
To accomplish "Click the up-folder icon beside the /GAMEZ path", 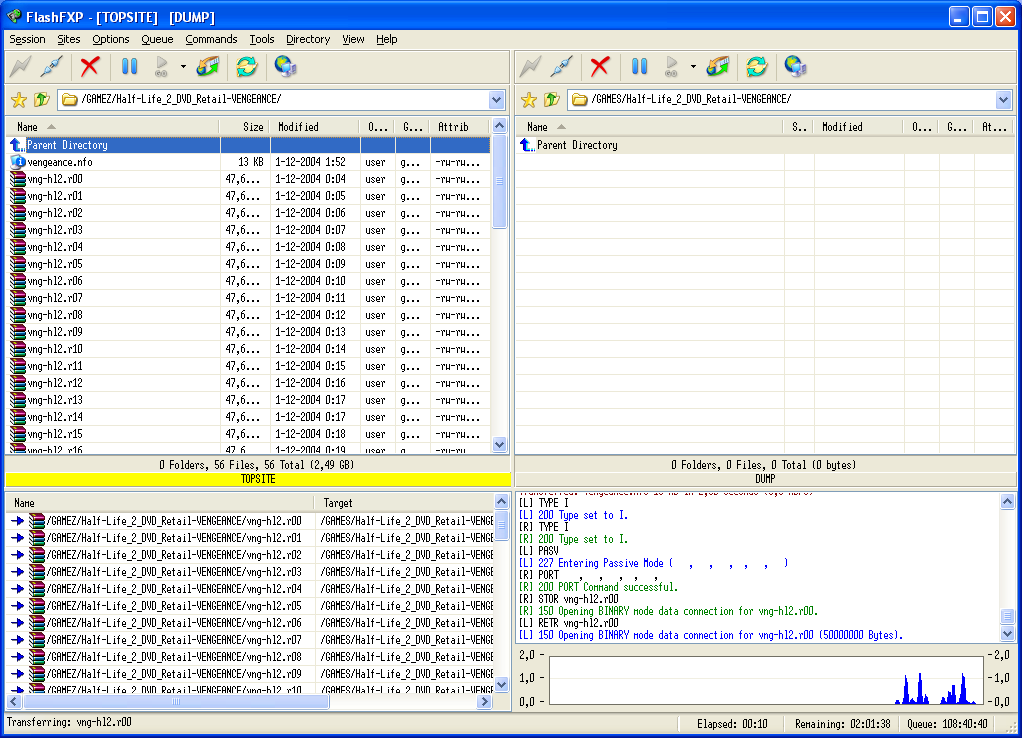I will [x=42, y=100].
